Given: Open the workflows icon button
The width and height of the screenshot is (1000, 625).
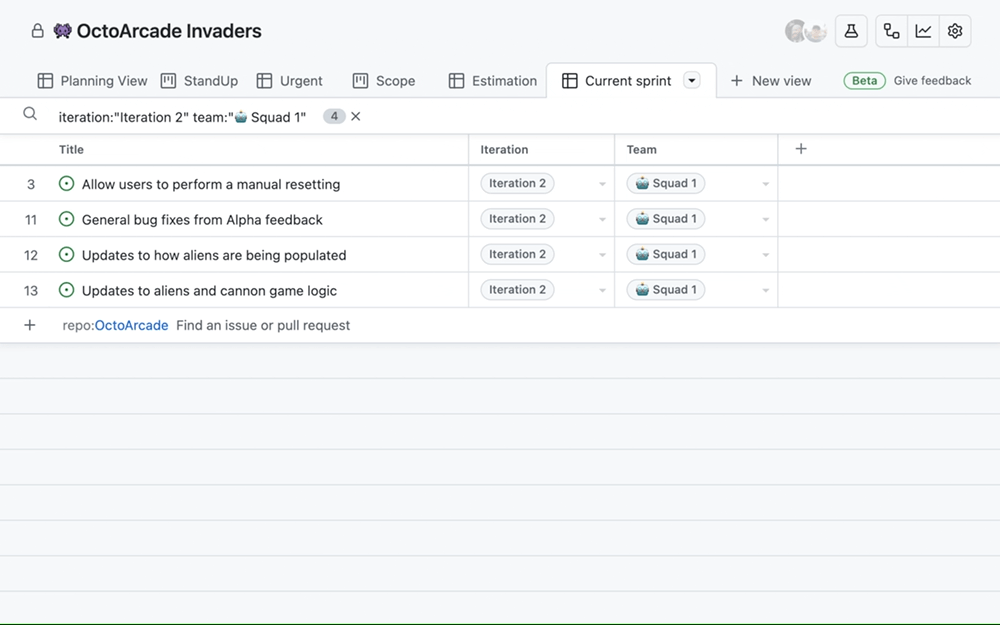Looking at the screenshot, I should click(891, 31).
